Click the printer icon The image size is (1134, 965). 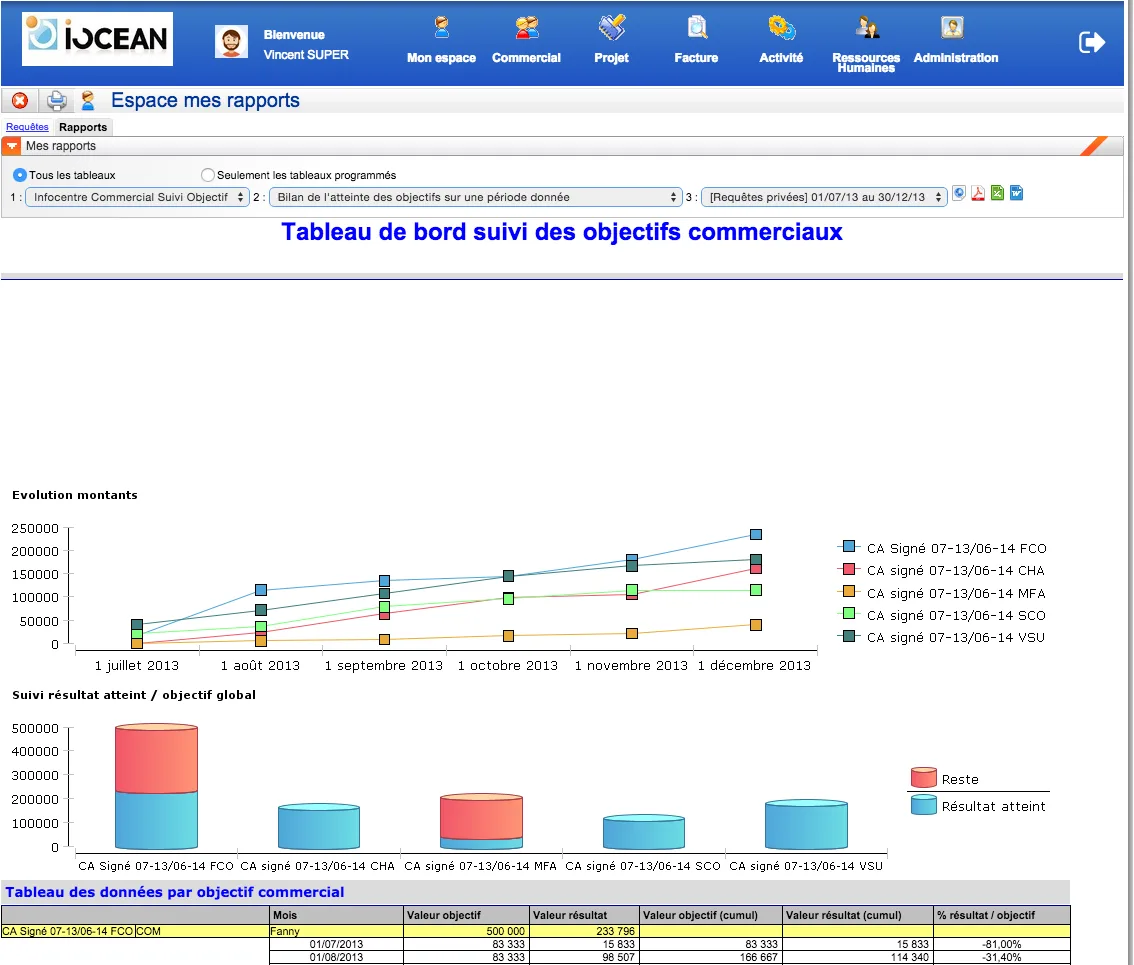click(56, 101)
